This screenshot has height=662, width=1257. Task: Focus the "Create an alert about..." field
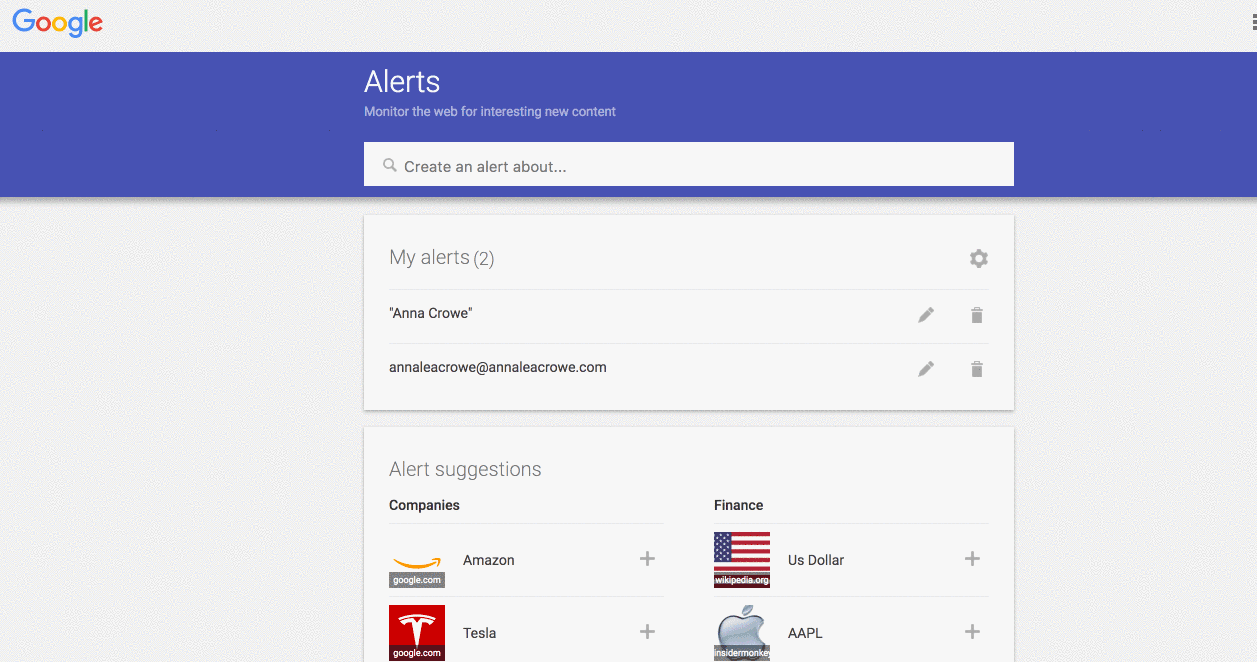tap(700, 166)
